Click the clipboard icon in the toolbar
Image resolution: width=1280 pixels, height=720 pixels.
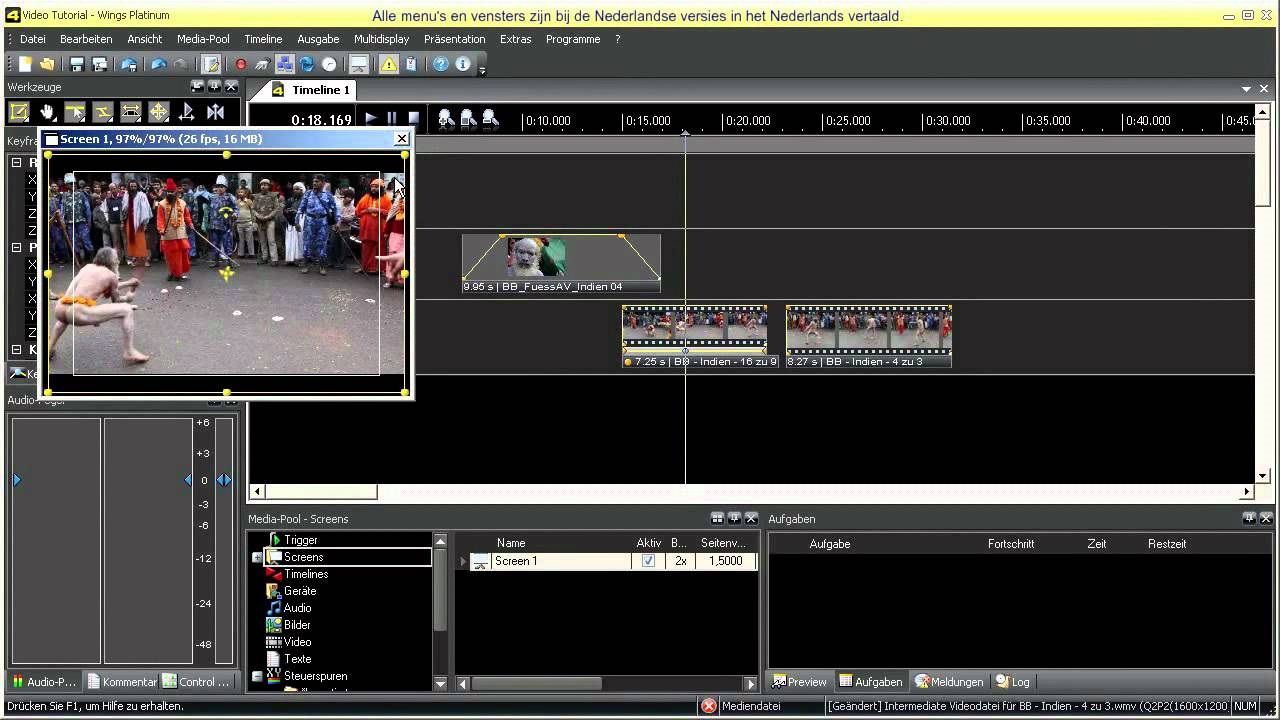tap(410, 64)
